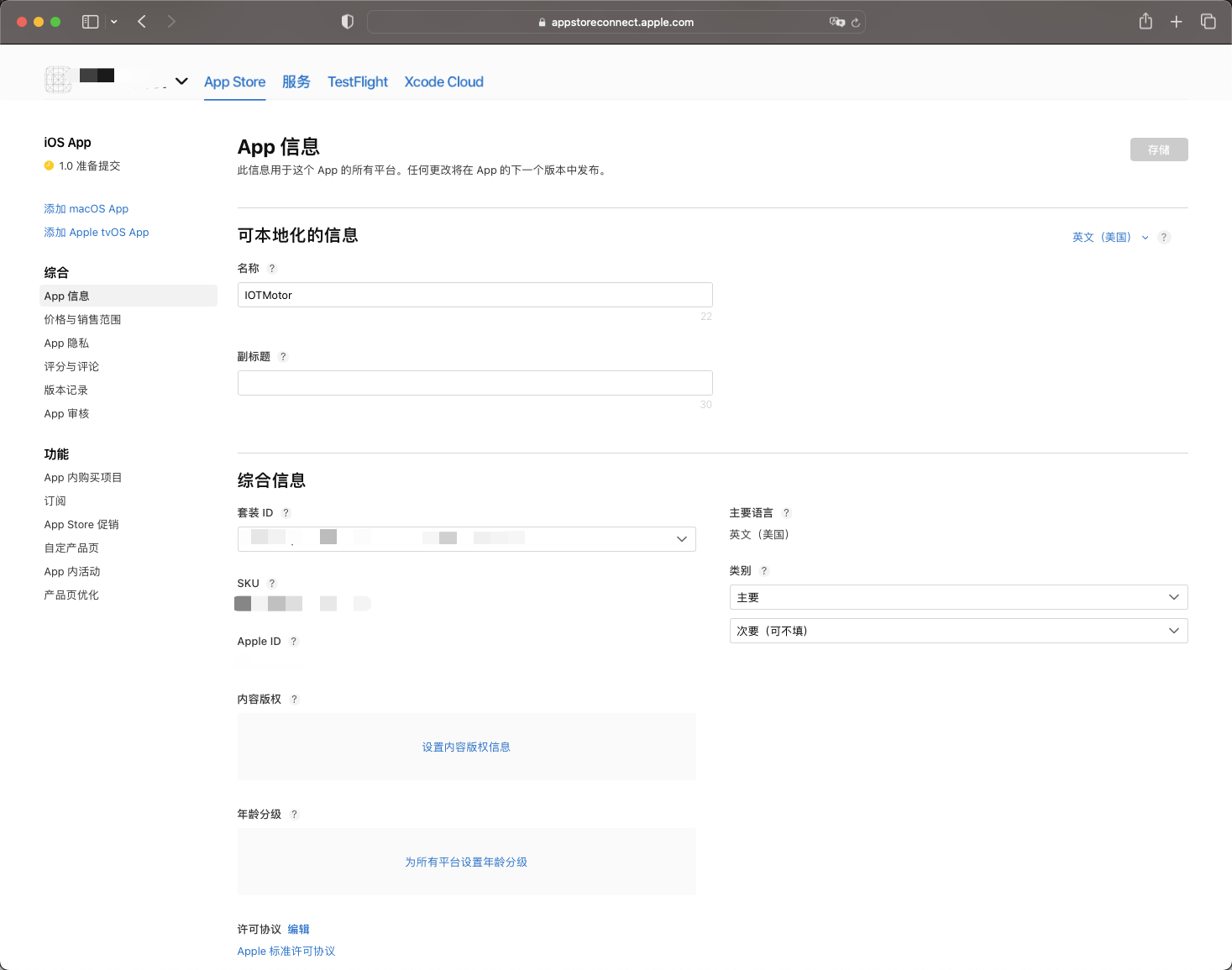Click help icon next to 内容版权

(295, 700)
